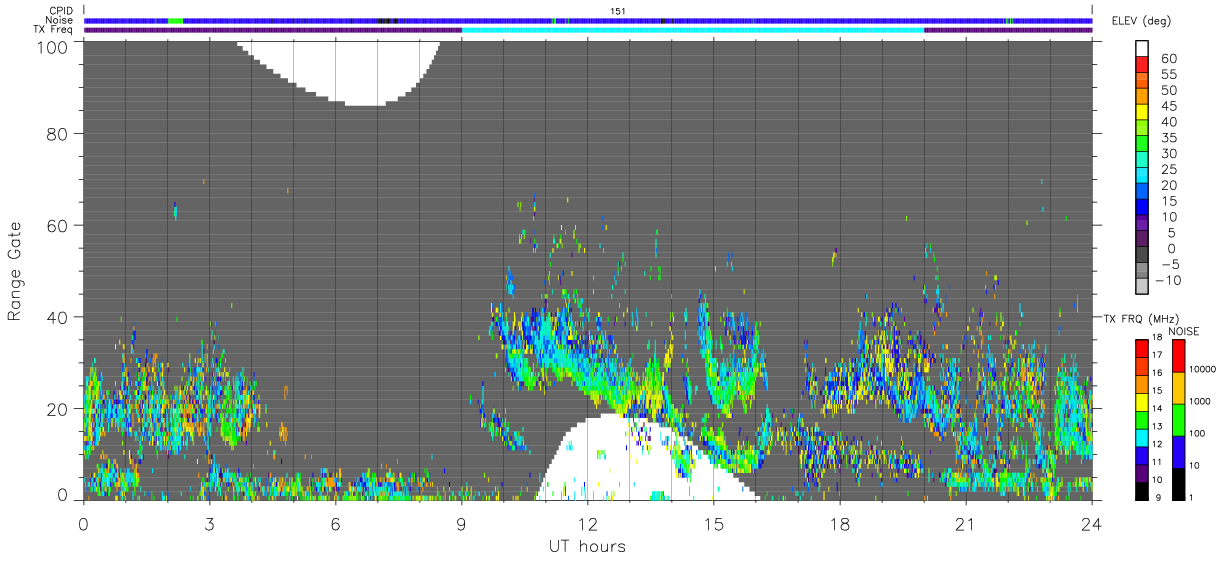Screen dimensions: 1228x567
Task: Click the '20' tick on Range Gate axis
Action: click(56, 409)
